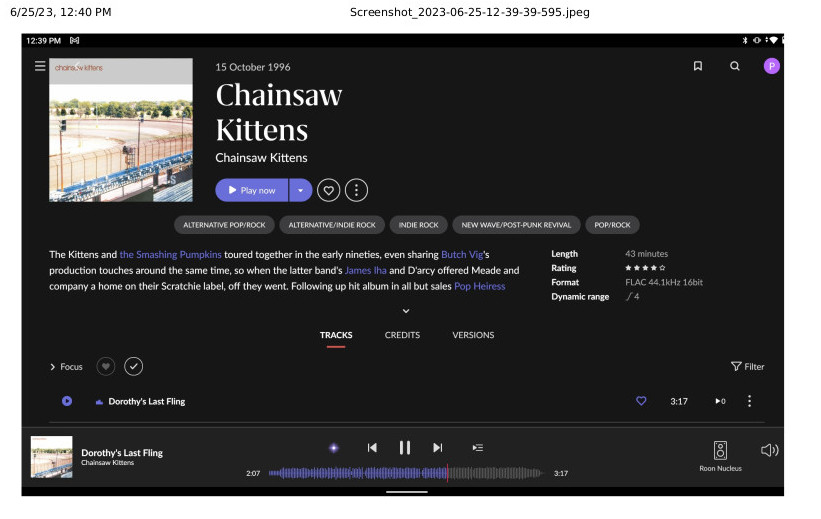
Task: Switch to the Versions tab
Action: point(473,335)
